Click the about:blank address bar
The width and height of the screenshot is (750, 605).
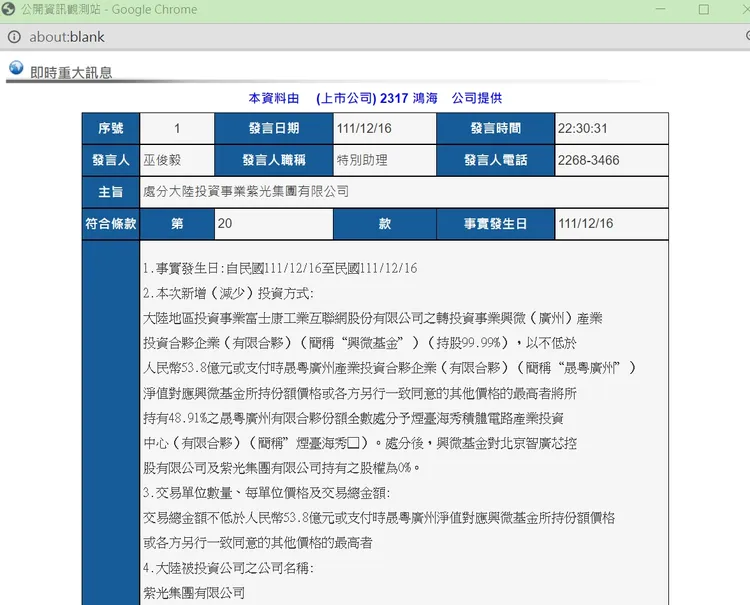click(x=66, y=37)
